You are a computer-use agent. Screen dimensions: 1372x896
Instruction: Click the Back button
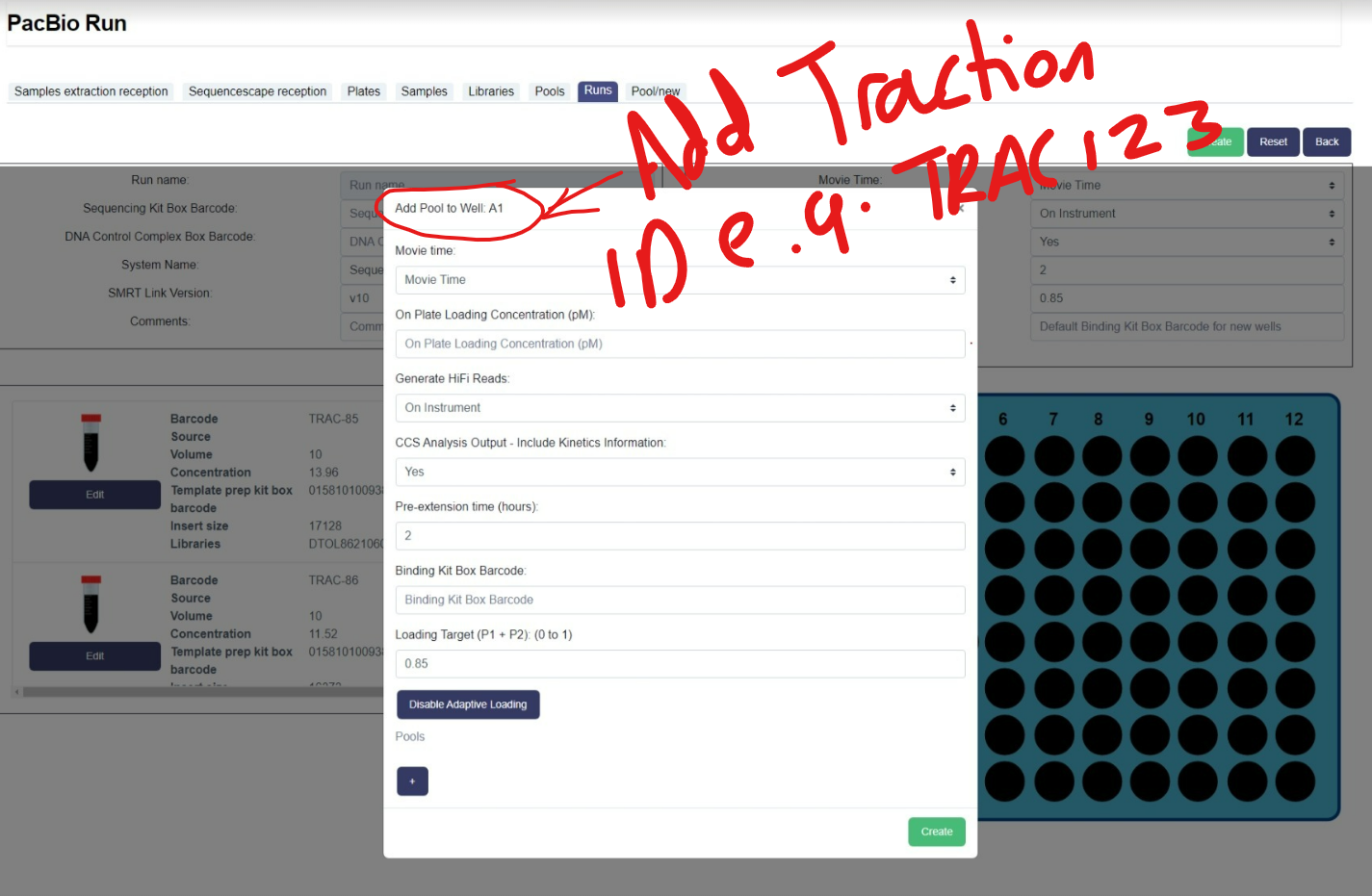[x=1326, y=141]
